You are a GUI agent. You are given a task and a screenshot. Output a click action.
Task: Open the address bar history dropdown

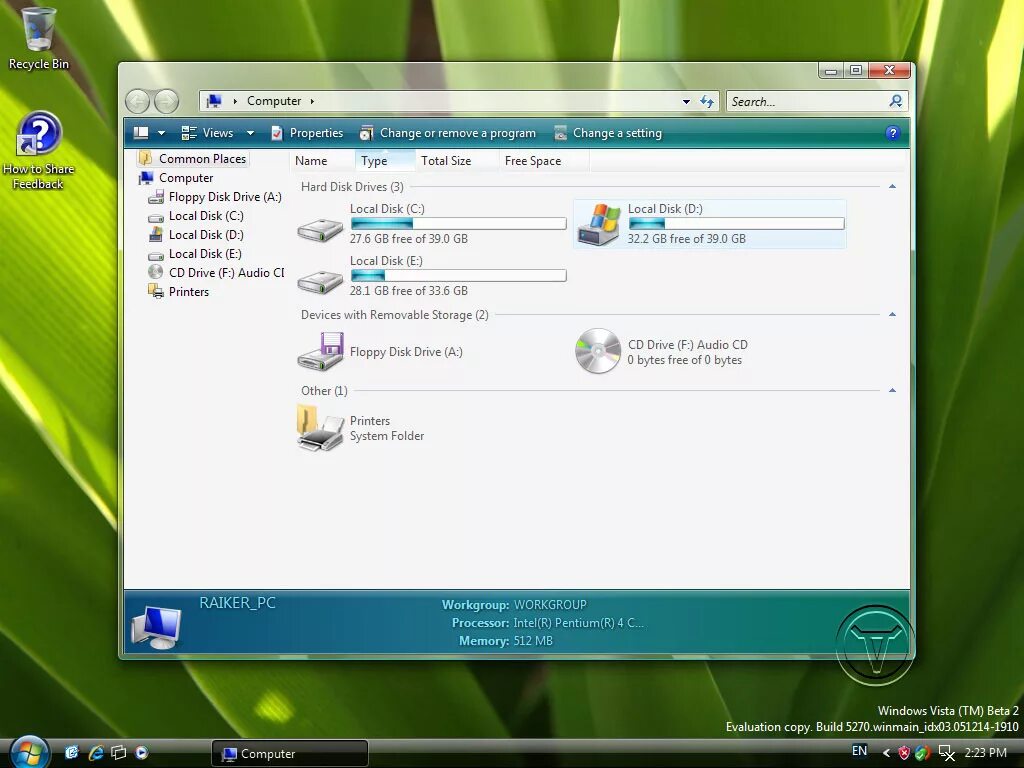(x=686, y=101)
